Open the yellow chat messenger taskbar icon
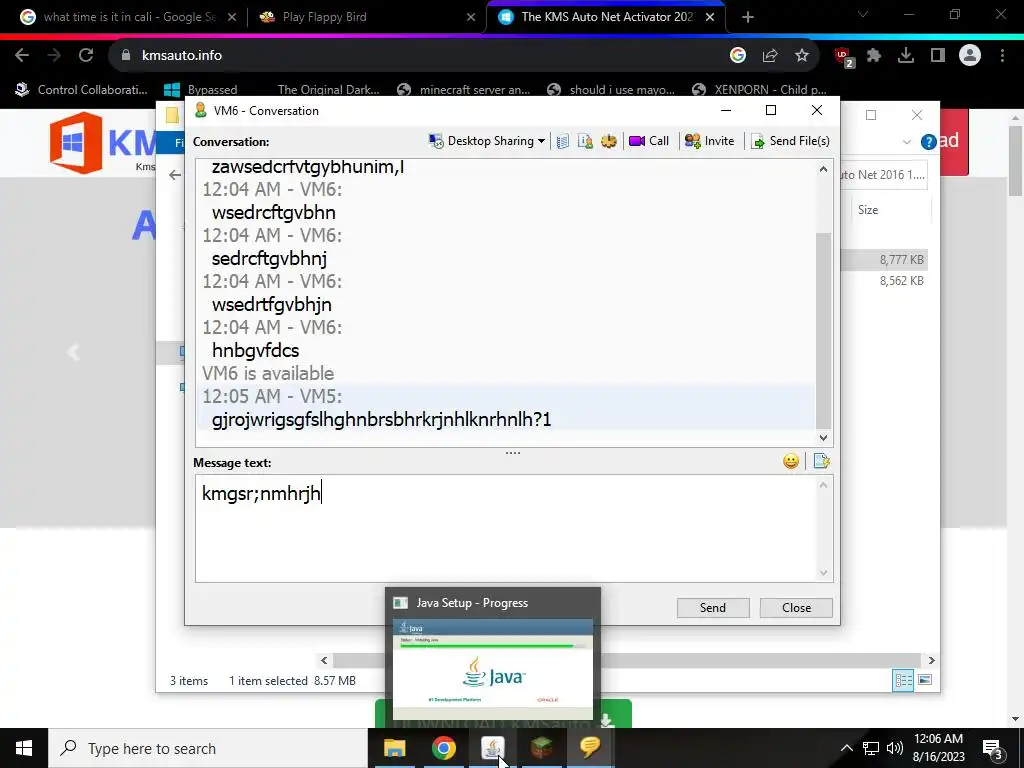The height and width of the screenshot is (768, 1024). pos(590,748)
